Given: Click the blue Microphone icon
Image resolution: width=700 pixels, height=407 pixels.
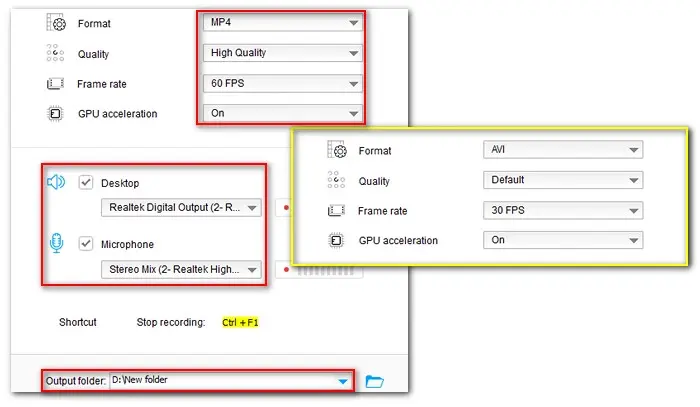Looking at the screenshot, I should (56, 243).
